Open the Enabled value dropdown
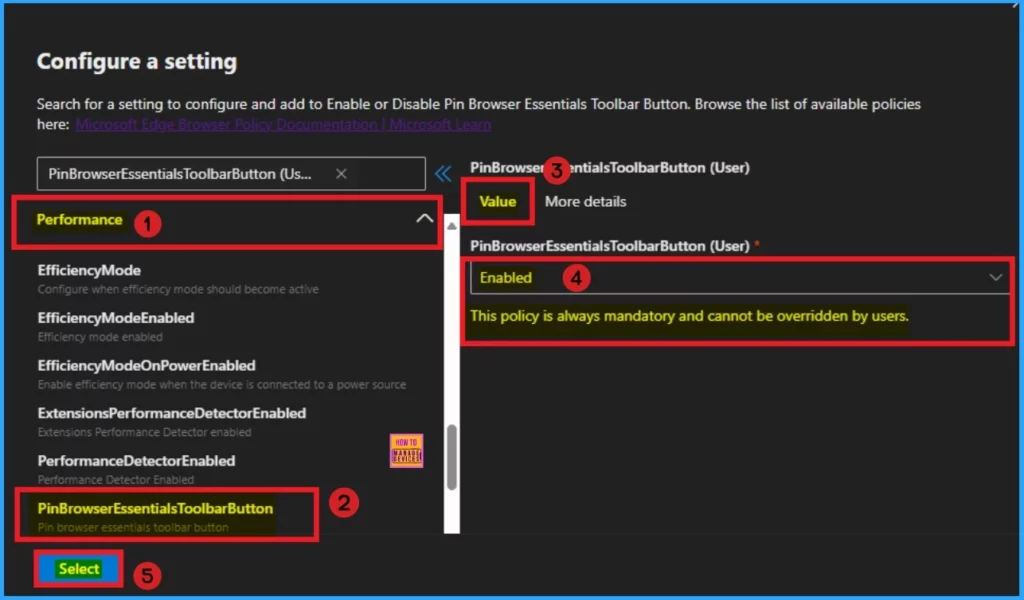The width and height of the screenshot is (1024, 600). click(x=739, y=277)
